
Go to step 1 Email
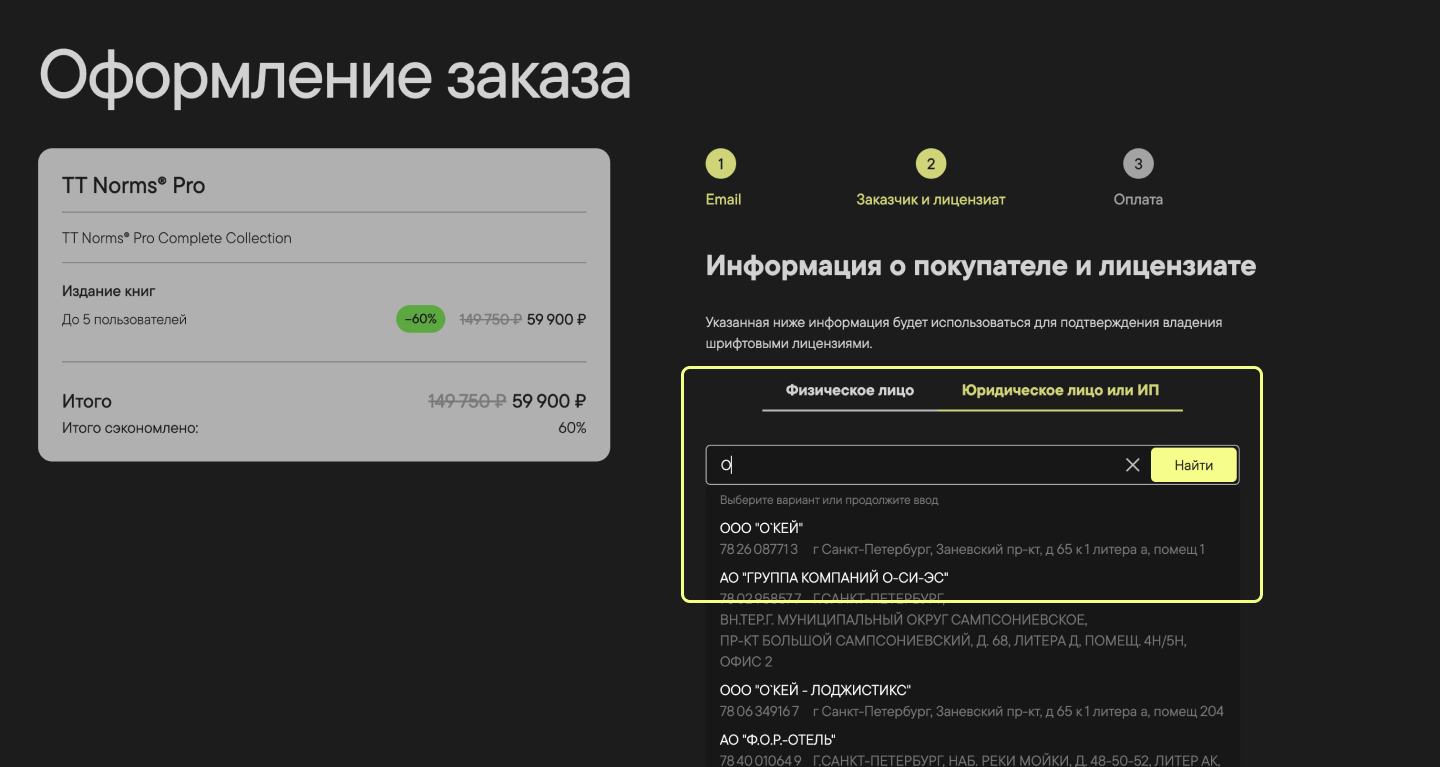(722, 178)
